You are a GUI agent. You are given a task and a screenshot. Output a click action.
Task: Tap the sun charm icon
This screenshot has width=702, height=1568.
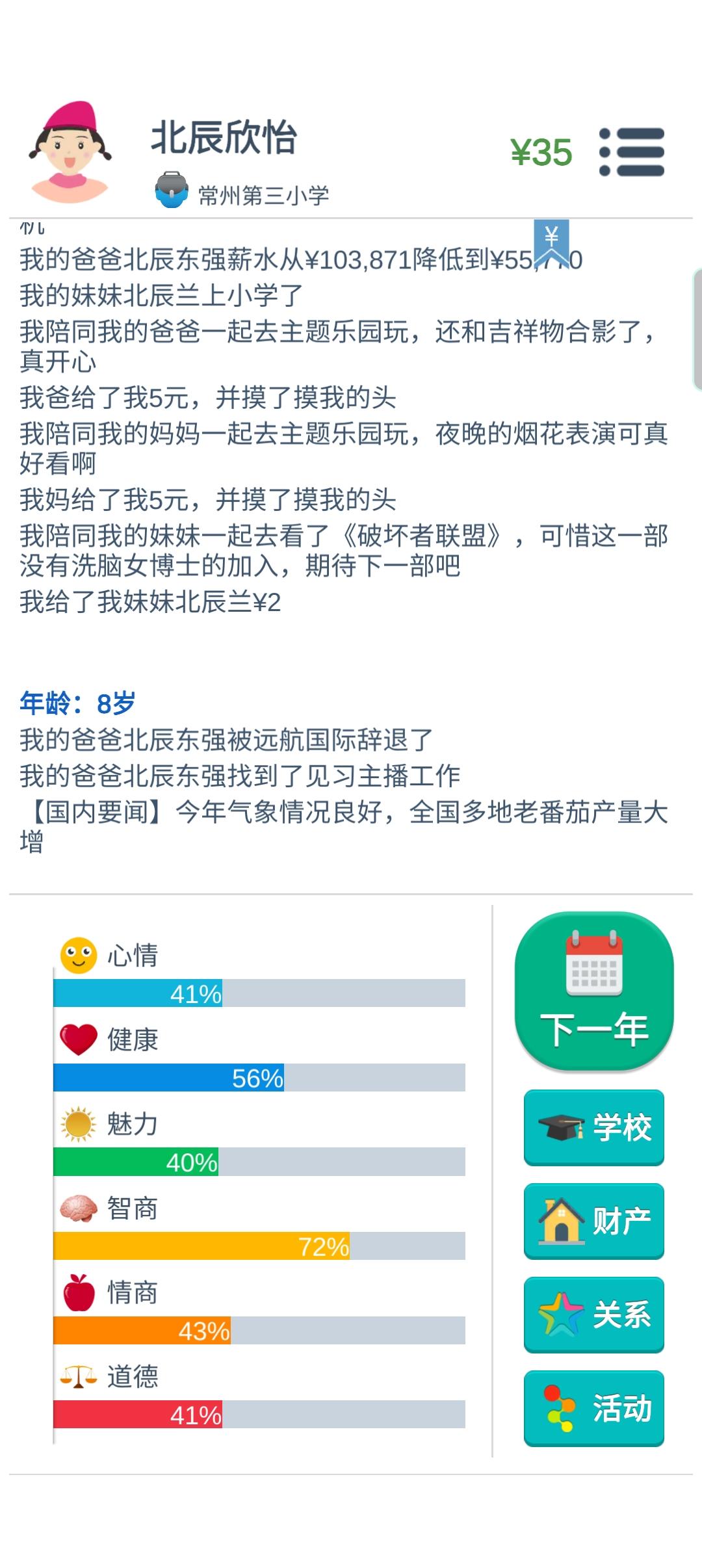pyautogui.click(x=79, y=1124)
